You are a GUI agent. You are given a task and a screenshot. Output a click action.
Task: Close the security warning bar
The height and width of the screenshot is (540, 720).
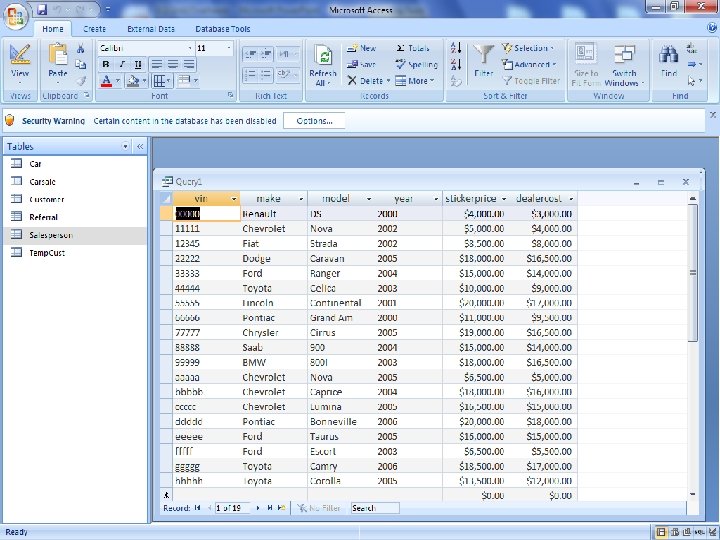tap(713, 114)
